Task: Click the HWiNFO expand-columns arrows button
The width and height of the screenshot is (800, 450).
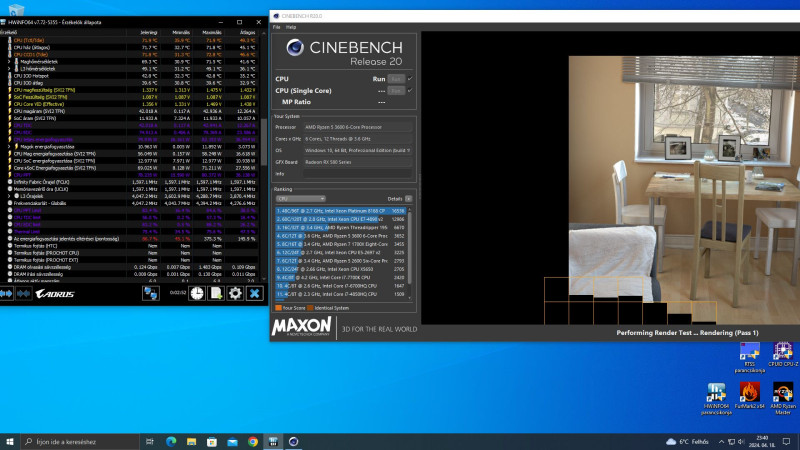Action: click(x=6, y=293)
